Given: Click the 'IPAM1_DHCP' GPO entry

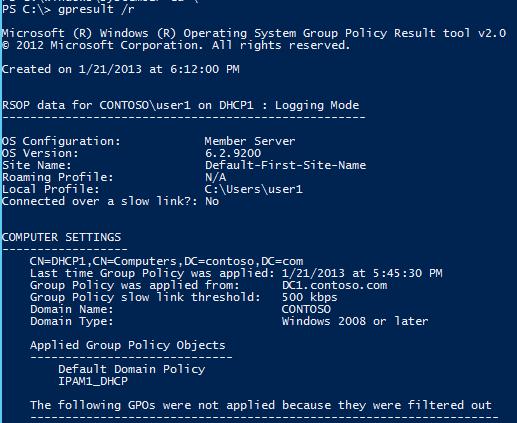Looking at the screenshot, I should [x=93, y=381].
